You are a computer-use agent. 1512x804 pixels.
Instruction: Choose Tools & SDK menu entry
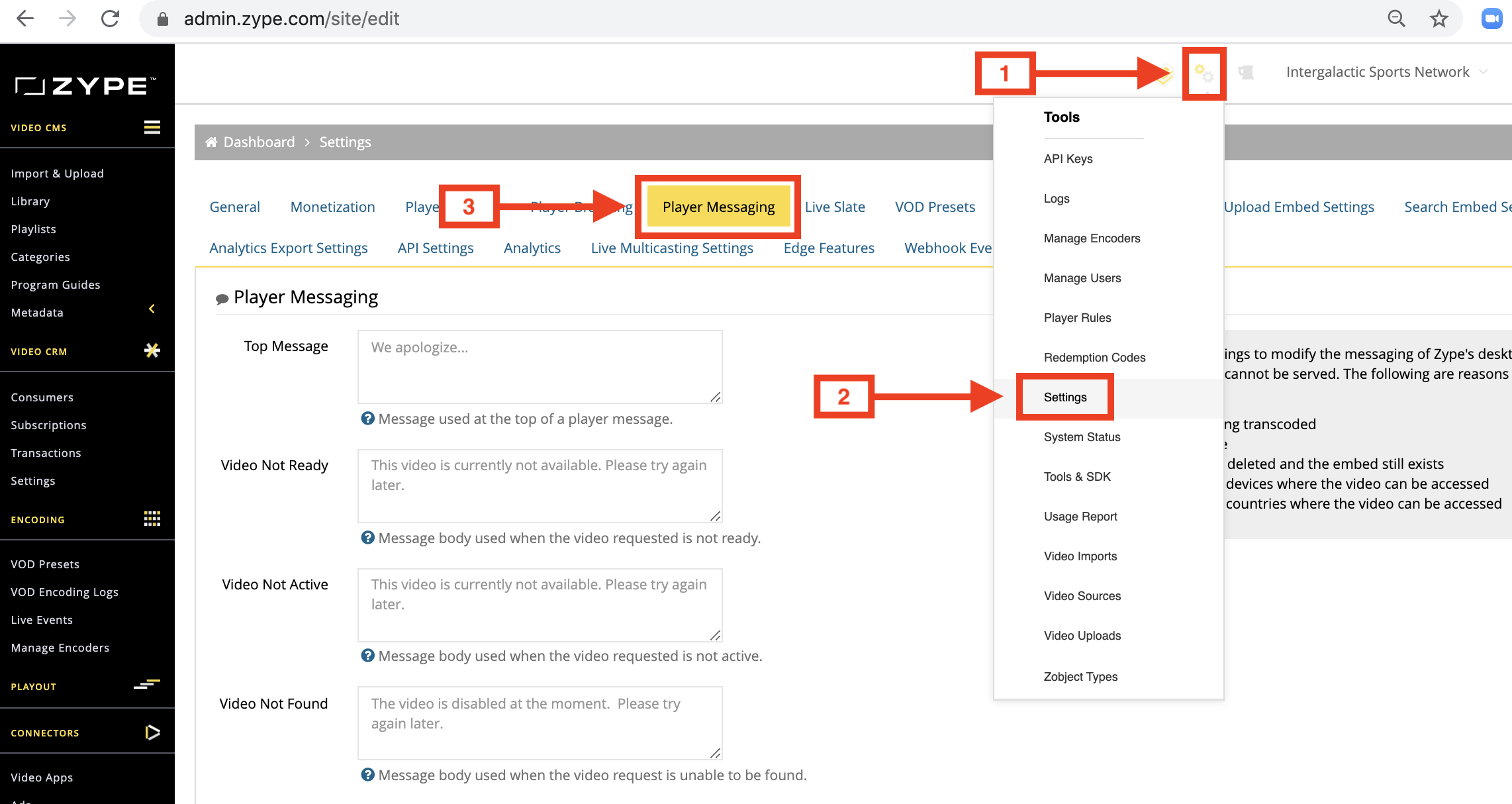tap(1077, 476)
